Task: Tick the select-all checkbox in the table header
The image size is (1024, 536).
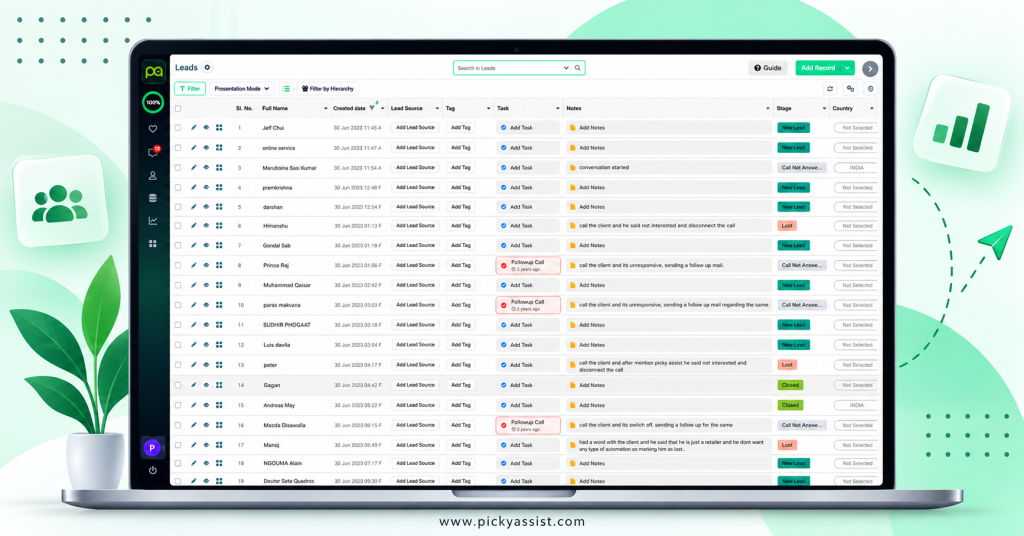Action: 178,109
